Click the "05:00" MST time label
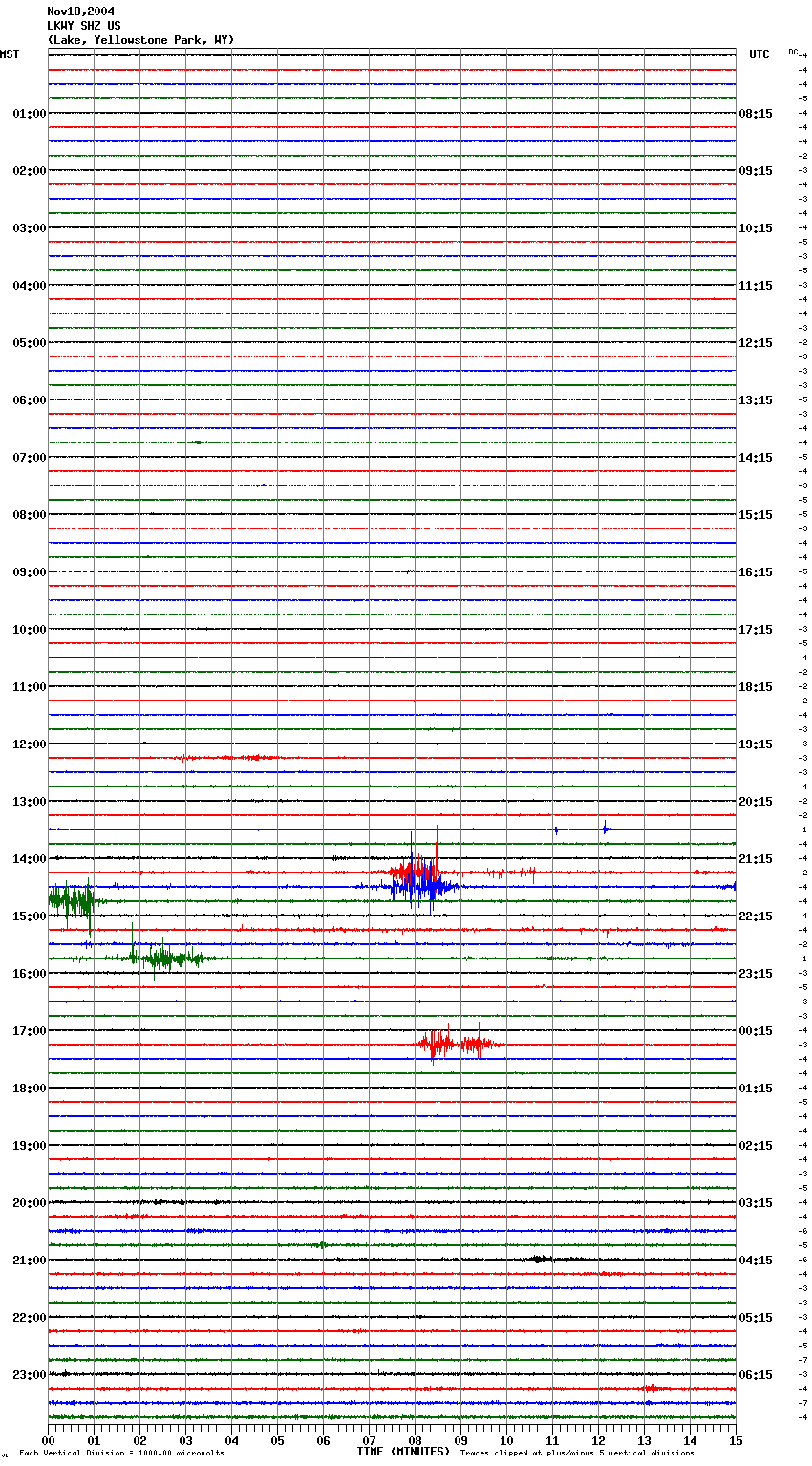Viewport: 812px width, 1466px height. pyautogui.click(x=30, y=343)
